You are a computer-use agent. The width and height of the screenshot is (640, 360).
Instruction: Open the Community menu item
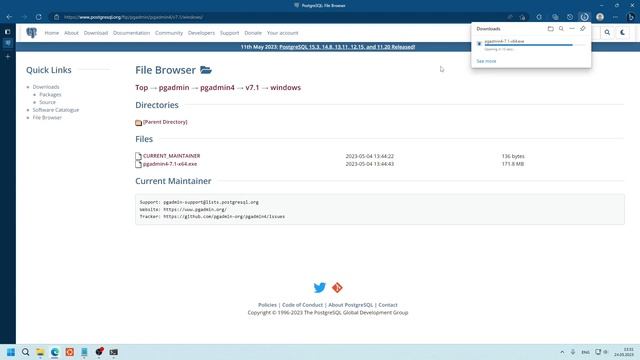pyautogui.click(x=169, y=33)
